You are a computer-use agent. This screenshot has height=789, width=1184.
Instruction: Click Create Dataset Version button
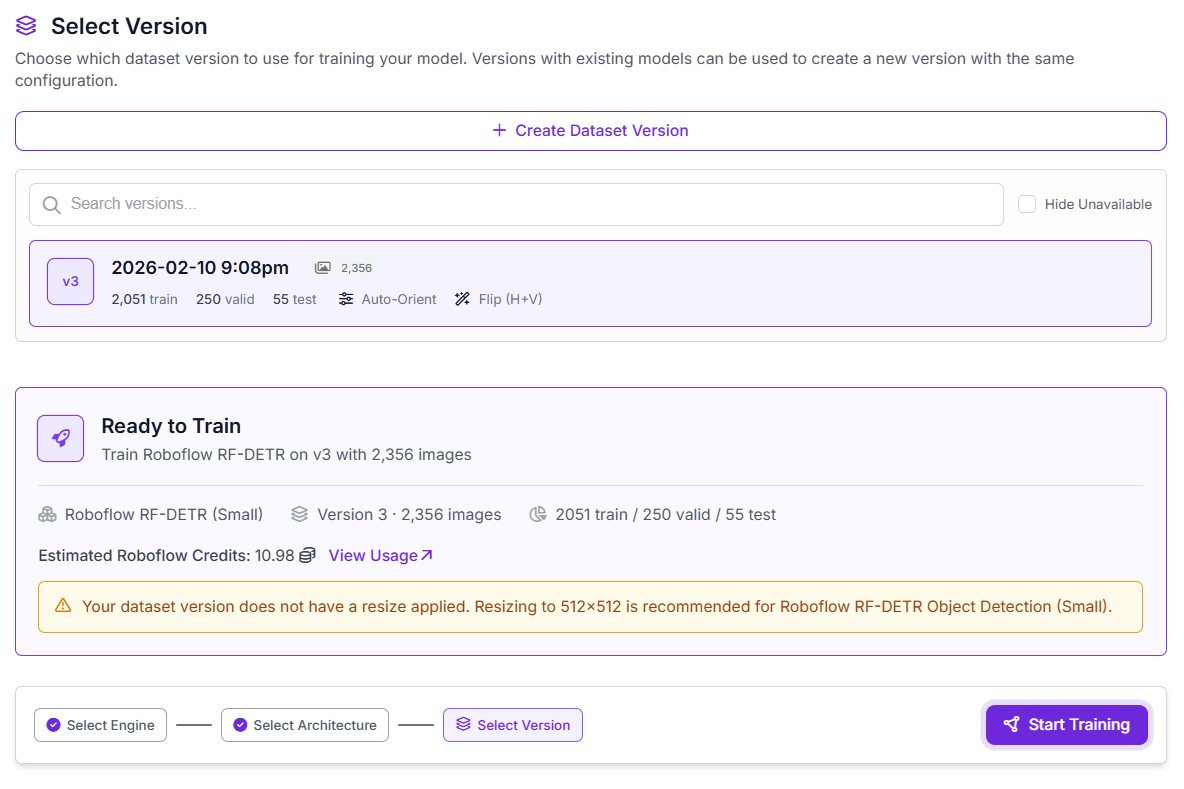(x=590, y=131)
